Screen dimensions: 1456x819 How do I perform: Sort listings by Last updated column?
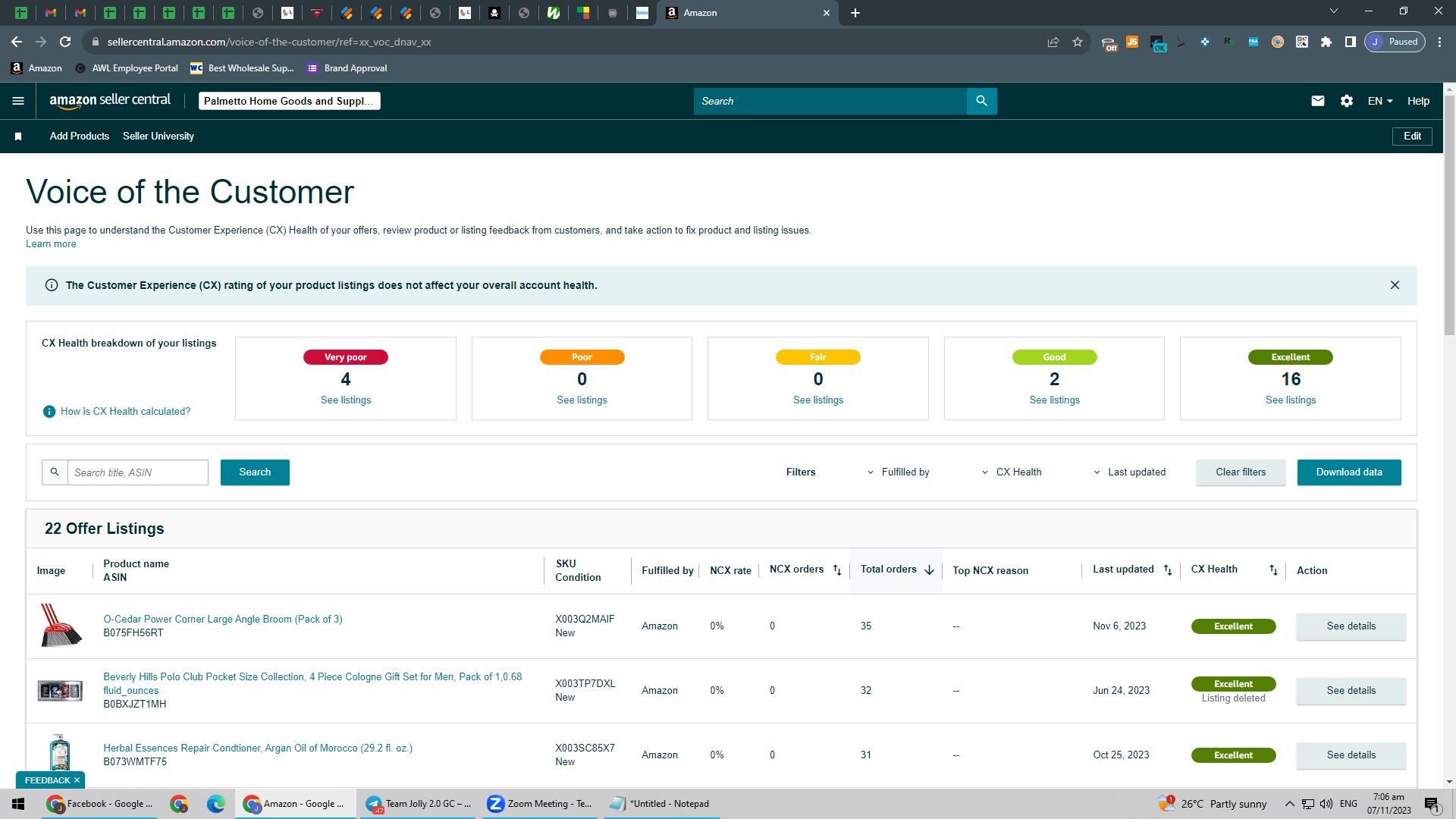pyautogui.click(x=1168, y=570)
